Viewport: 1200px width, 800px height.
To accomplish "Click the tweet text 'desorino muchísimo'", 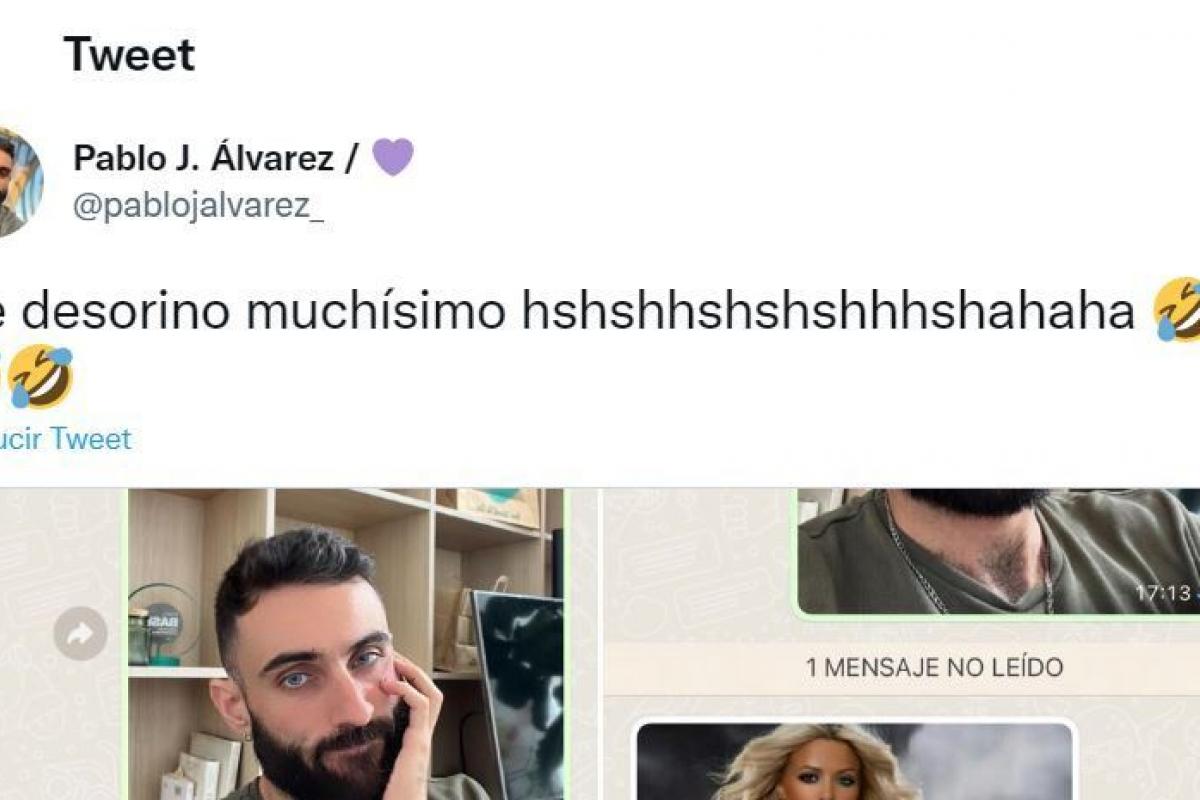I will coord(263,312).
